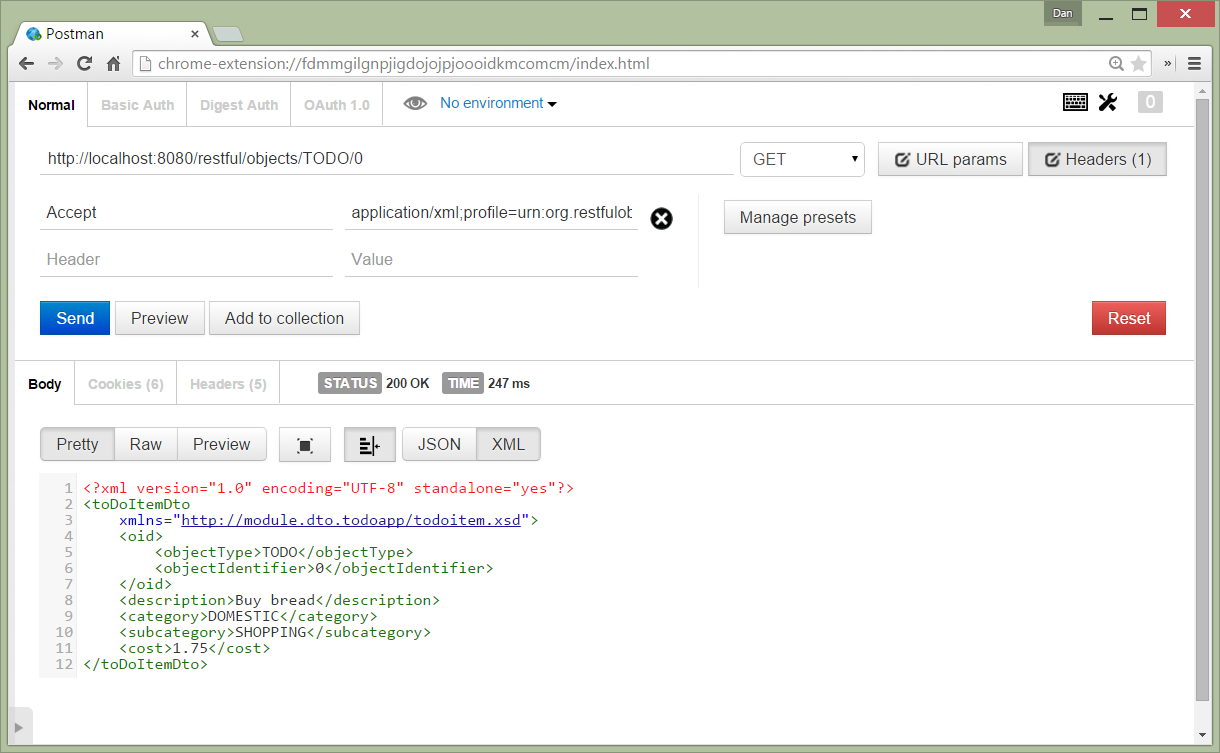Screen dimensions: 1220x753
Task: Toggle the preview eye icon beside environment
Action: [414, 102]
